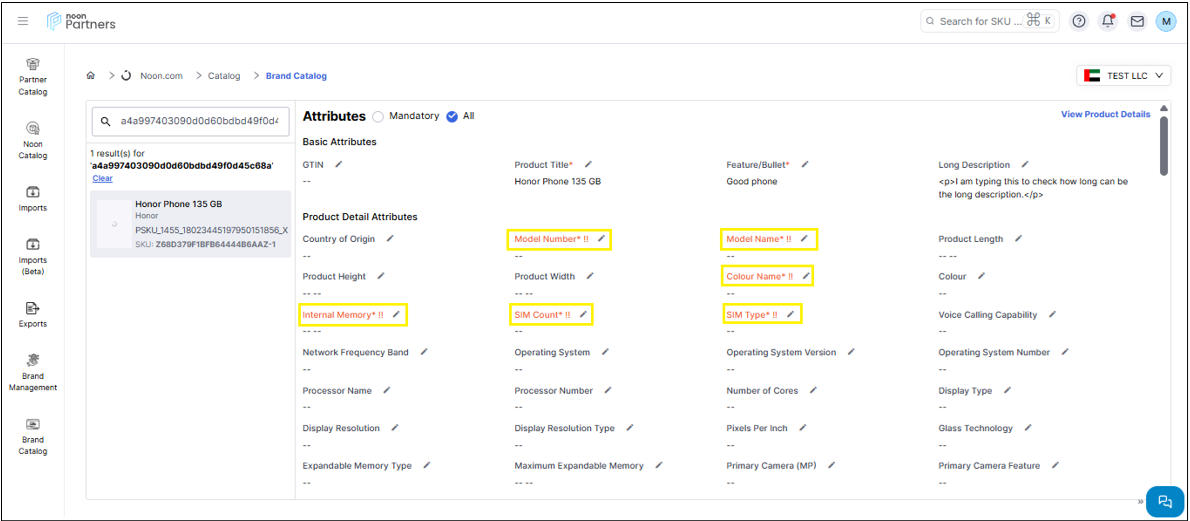
Task: Open the View Product Details link
Action: point(1105,114)
